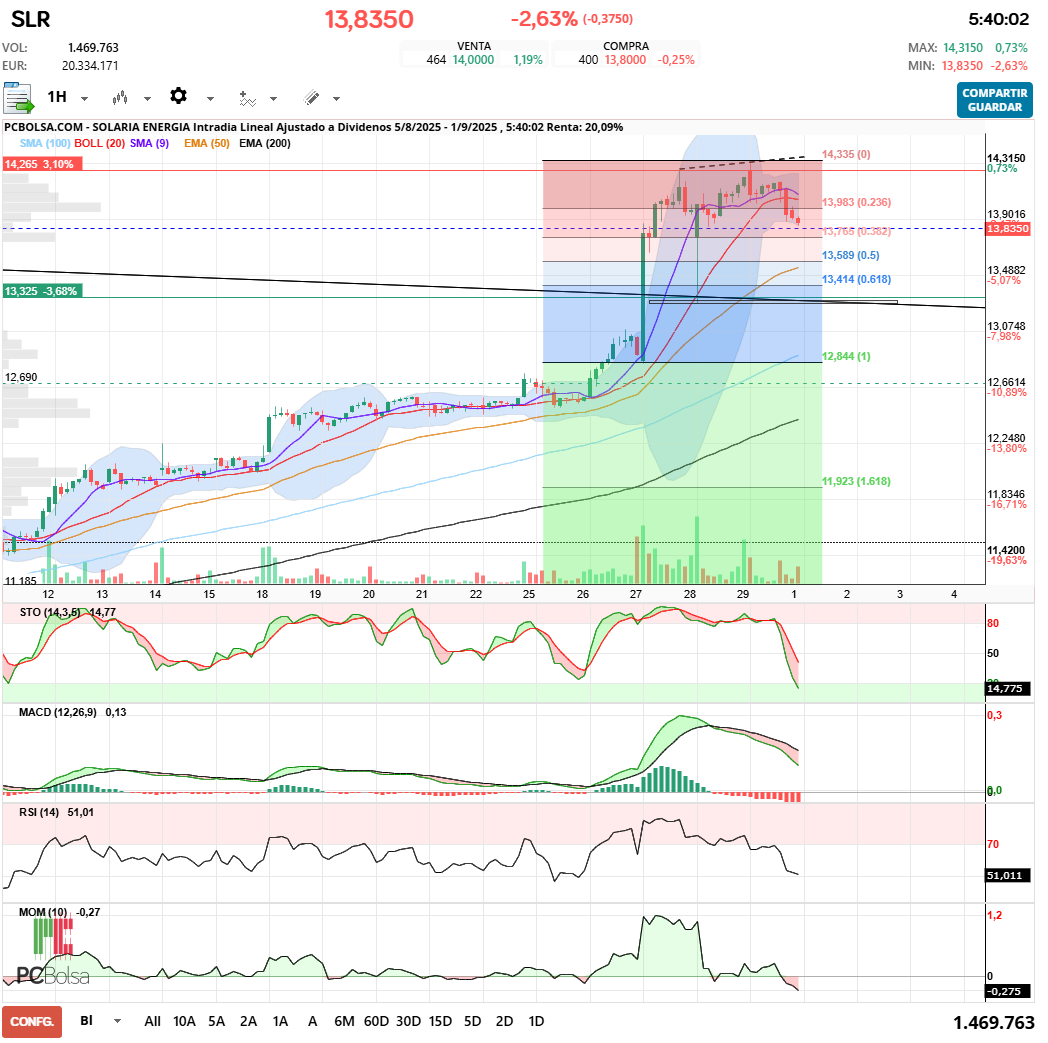Select the 60D time range
The width and height of the screenshot is (1048, 1043).
point(376,1021)
